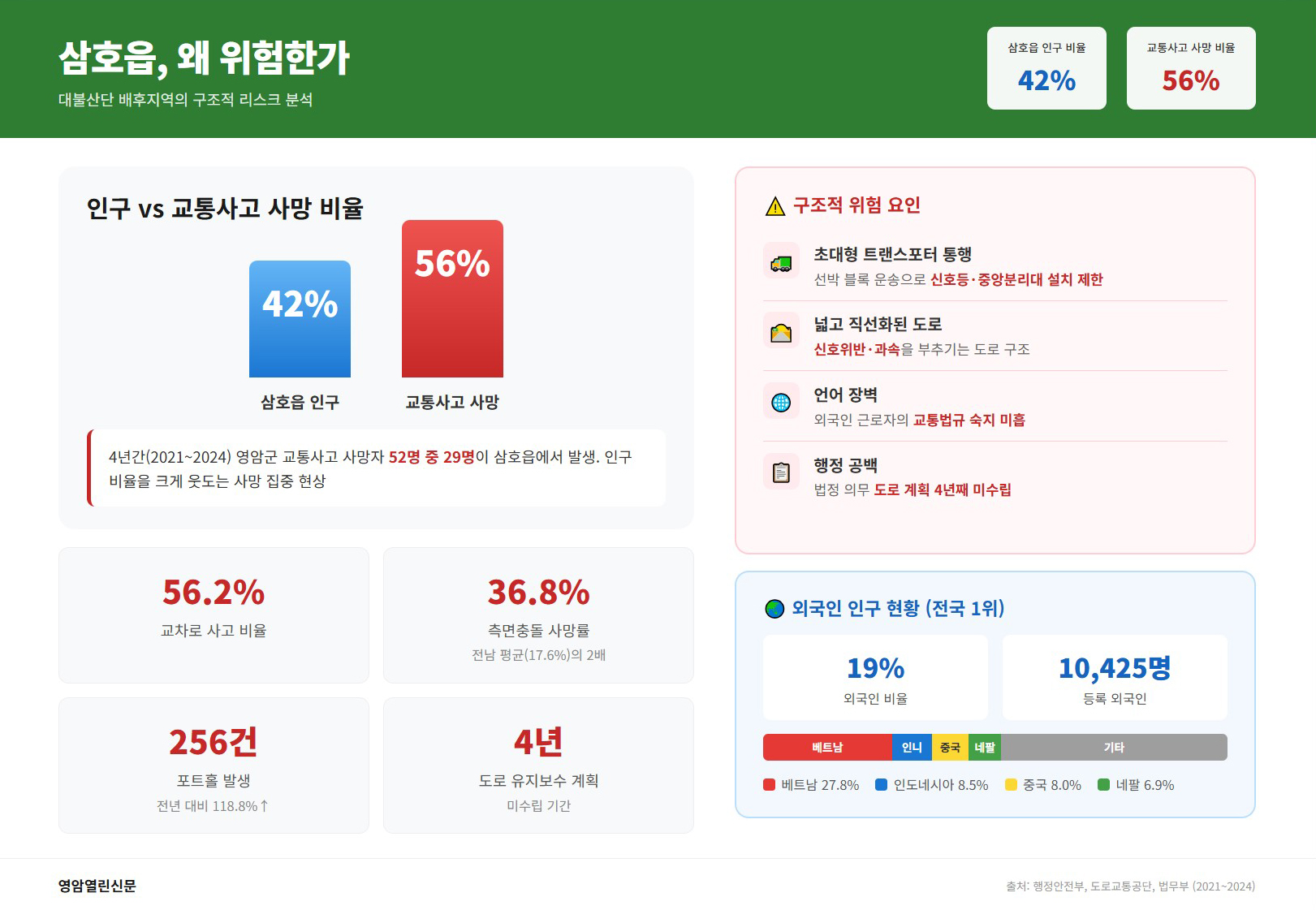This screenshot has width=1316, height=910.
Task: Click the 교통사고 사망 비율 56% header badge
Action: 1190,68
